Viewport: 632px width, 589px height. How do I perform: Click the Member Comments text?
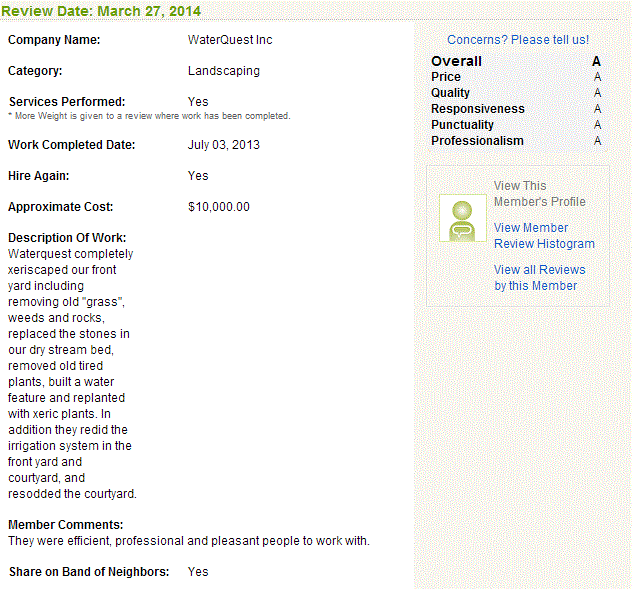coord(189,541)
